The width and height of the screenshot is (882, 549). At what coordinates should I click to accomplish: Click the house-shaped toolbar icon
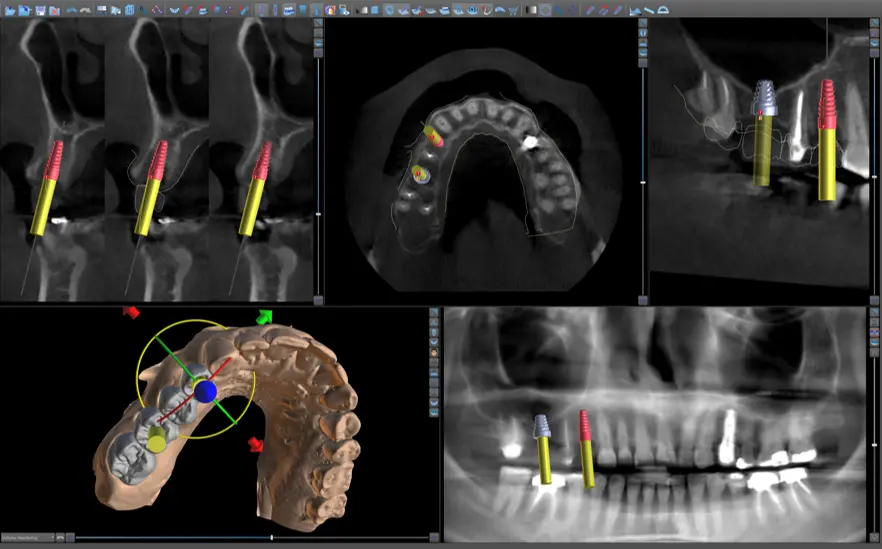pos(330,10)
